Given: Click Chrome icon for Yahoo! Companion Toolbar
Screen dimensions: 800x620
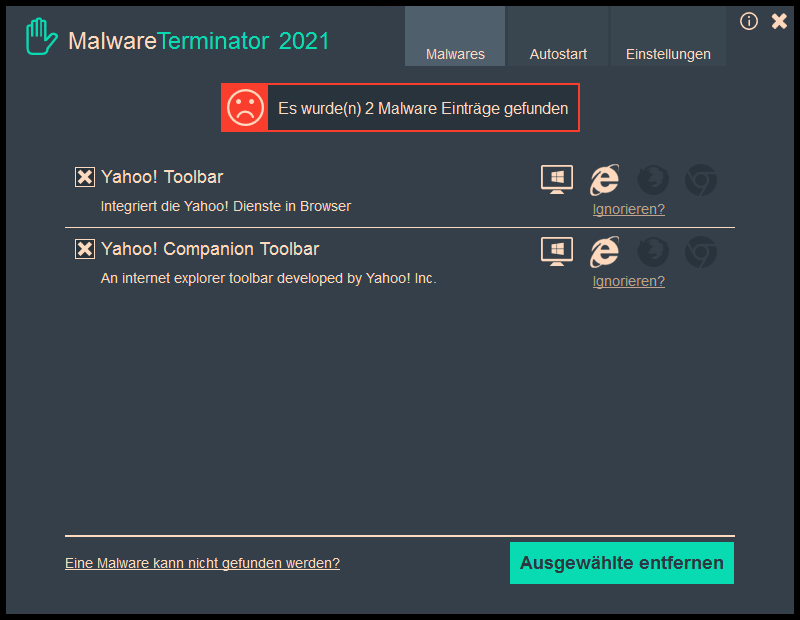Looking at the screenshot, I should point(701,251).
